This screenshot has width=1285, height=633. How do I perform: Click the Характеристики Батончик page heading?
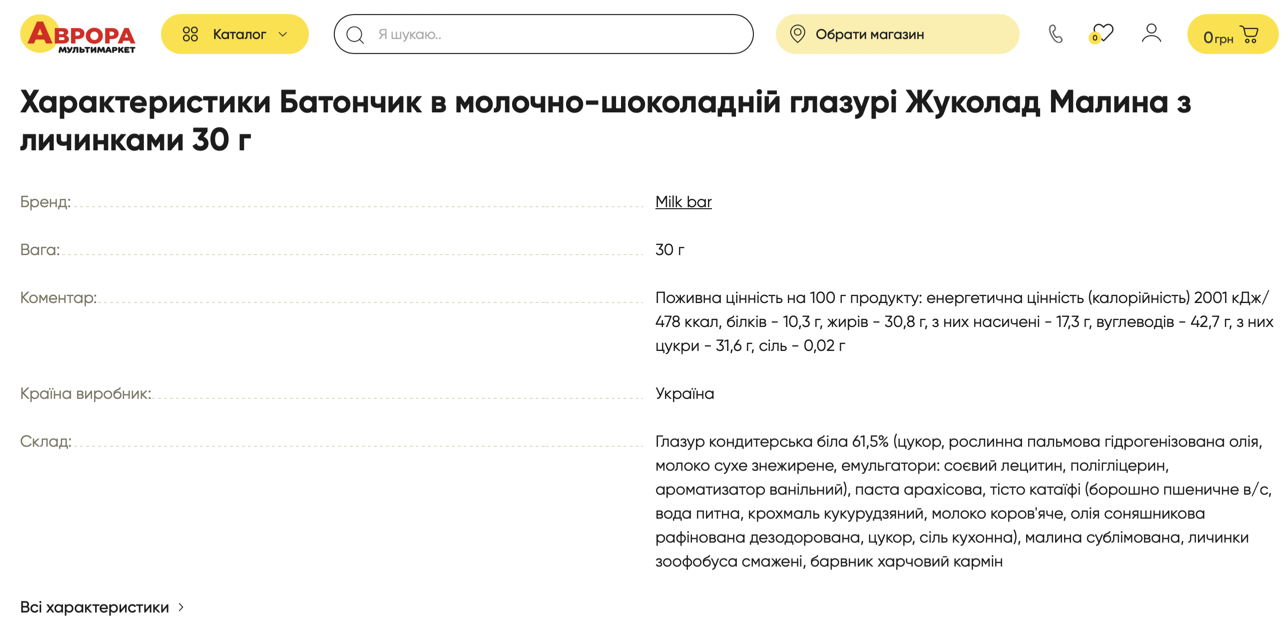pos(605,120)
